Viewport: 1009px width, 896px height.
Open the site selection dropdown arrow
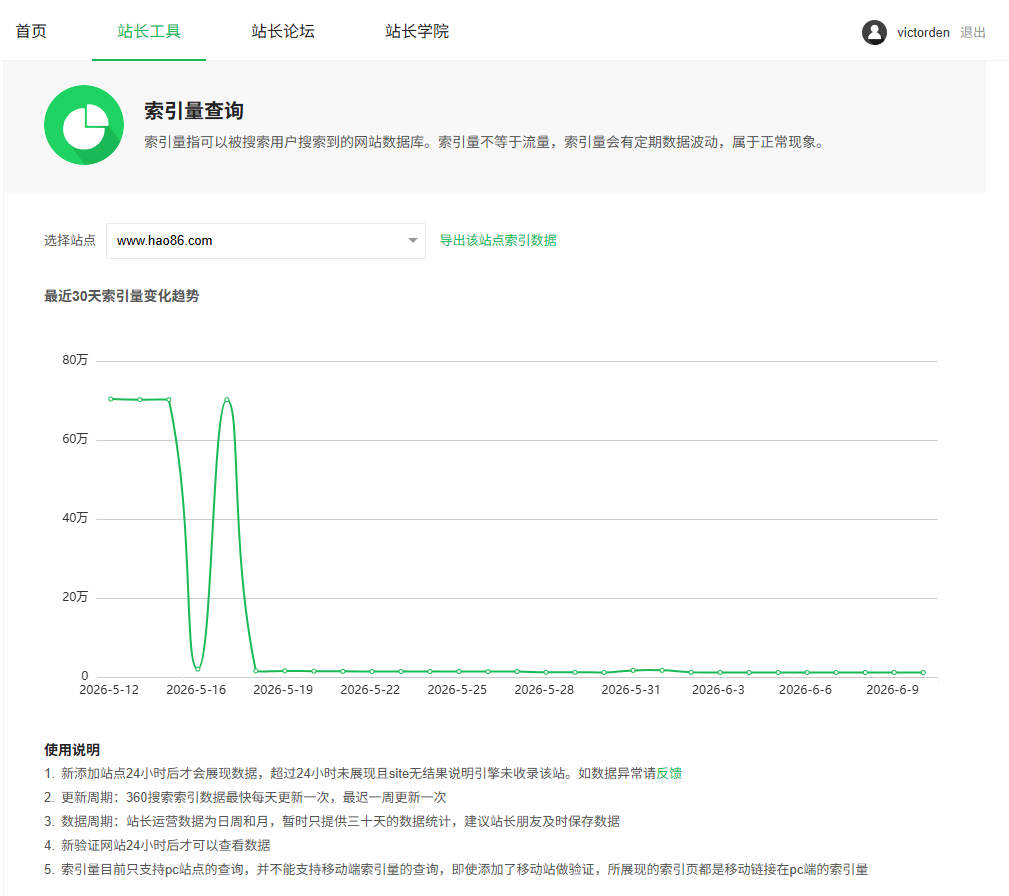(x=412, y=241)
